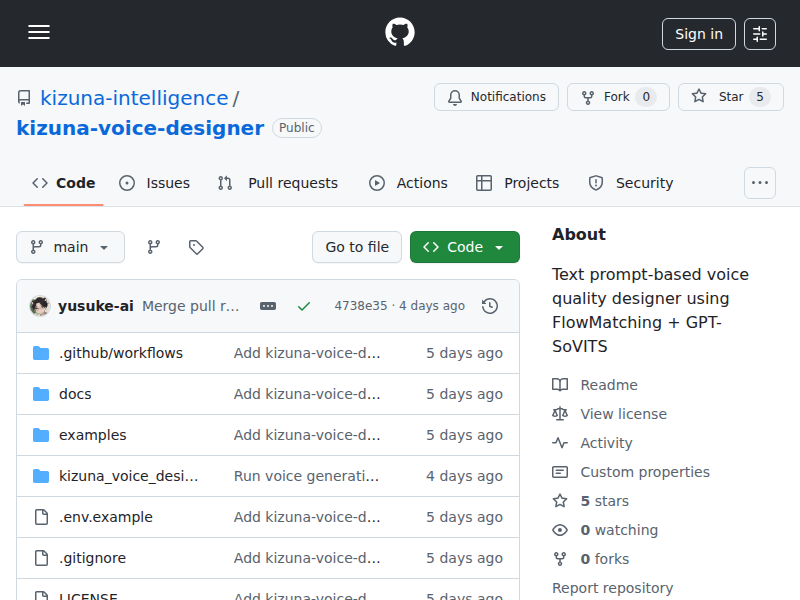Fork this repository
Screen dimensions: 800x600
(618, 97)
